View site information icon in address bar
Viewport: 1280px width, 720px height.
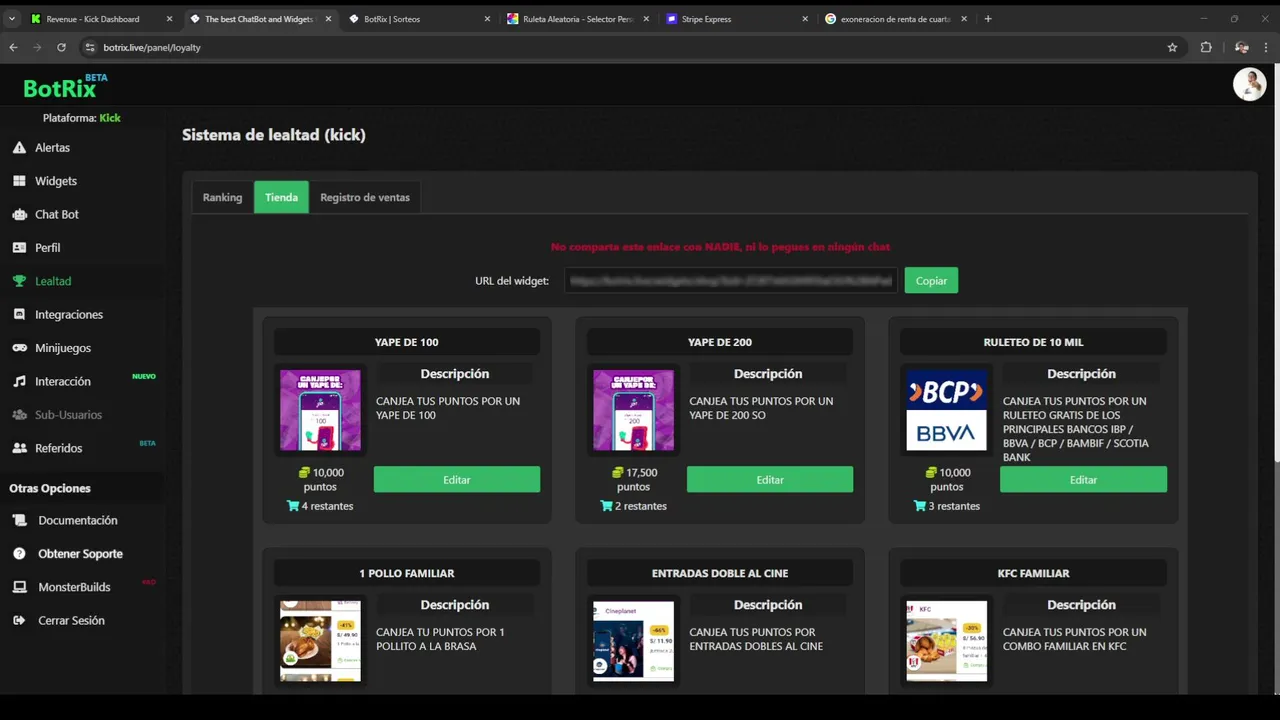[90, 47]
